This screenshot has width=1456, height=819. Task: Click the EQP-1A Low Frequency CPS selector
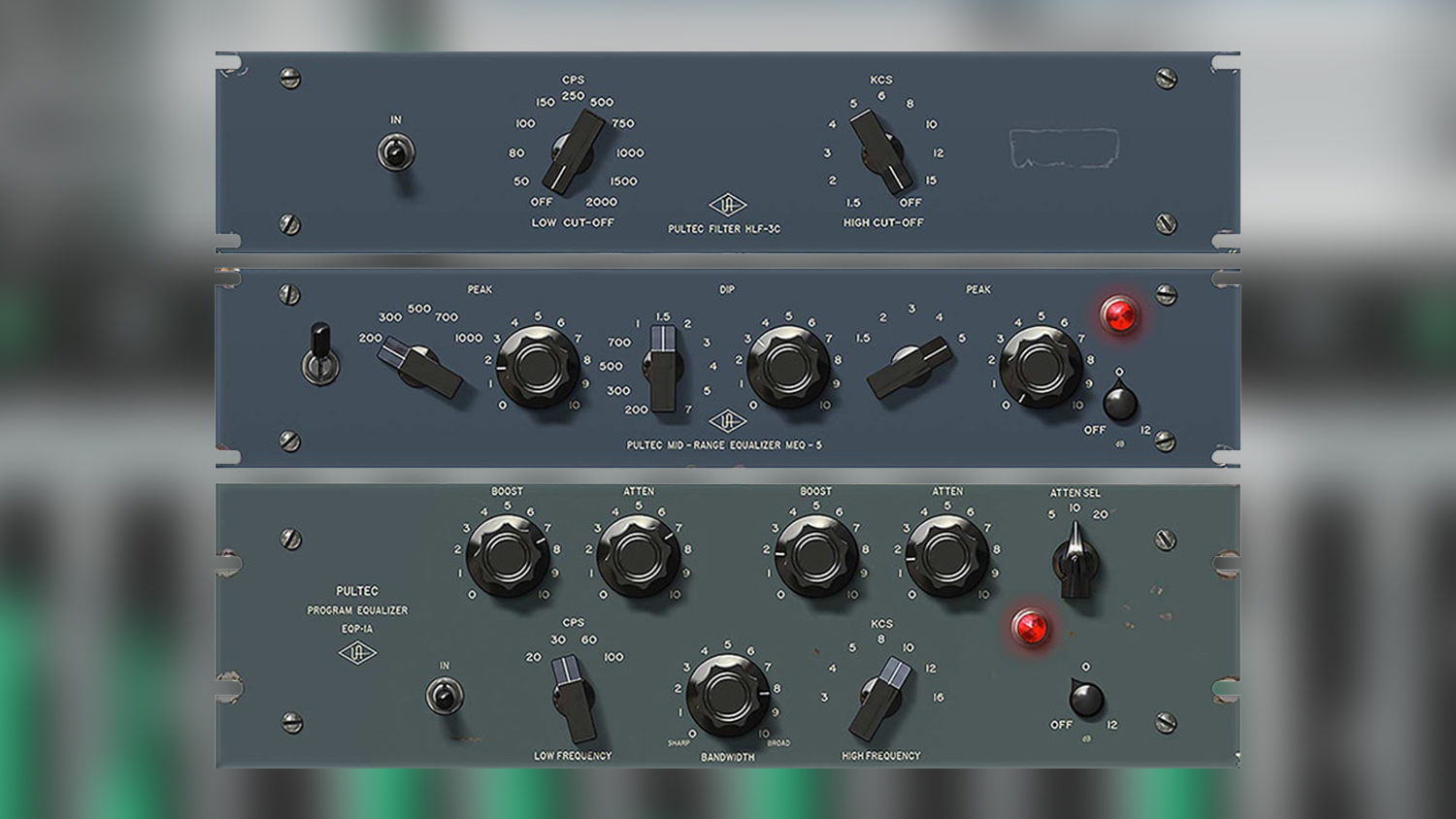(x=573, y=699)
